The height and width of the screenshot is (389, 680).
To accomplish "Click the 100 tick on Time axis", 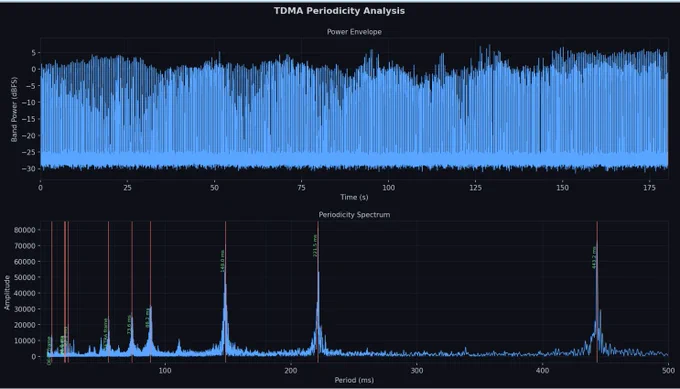I will coord(388,188).
